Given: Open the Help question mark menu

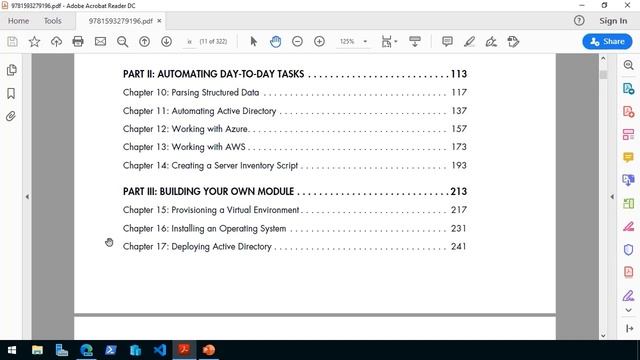Looking at the screenshot, I should pos(579,20).
